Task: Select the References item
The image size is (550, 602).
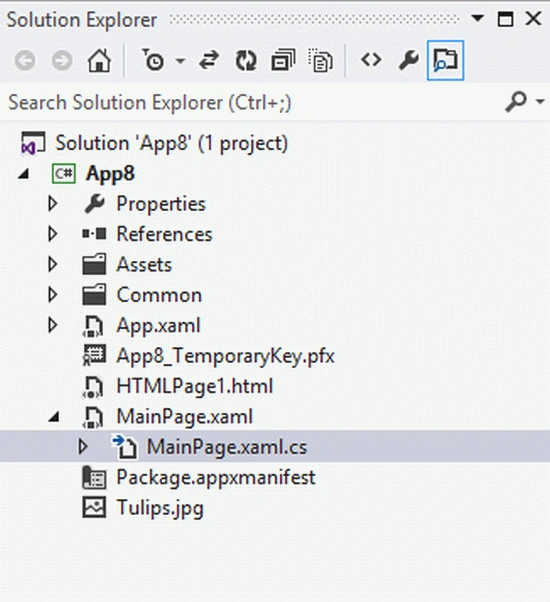Action: (x=164, y=234)
